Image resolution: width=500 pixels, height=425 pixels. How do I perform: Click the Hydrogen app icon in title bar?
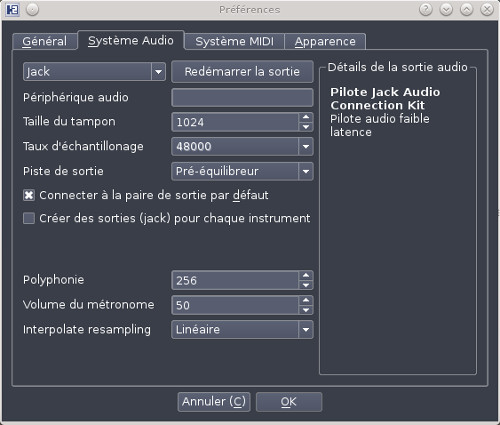(13, 9)
